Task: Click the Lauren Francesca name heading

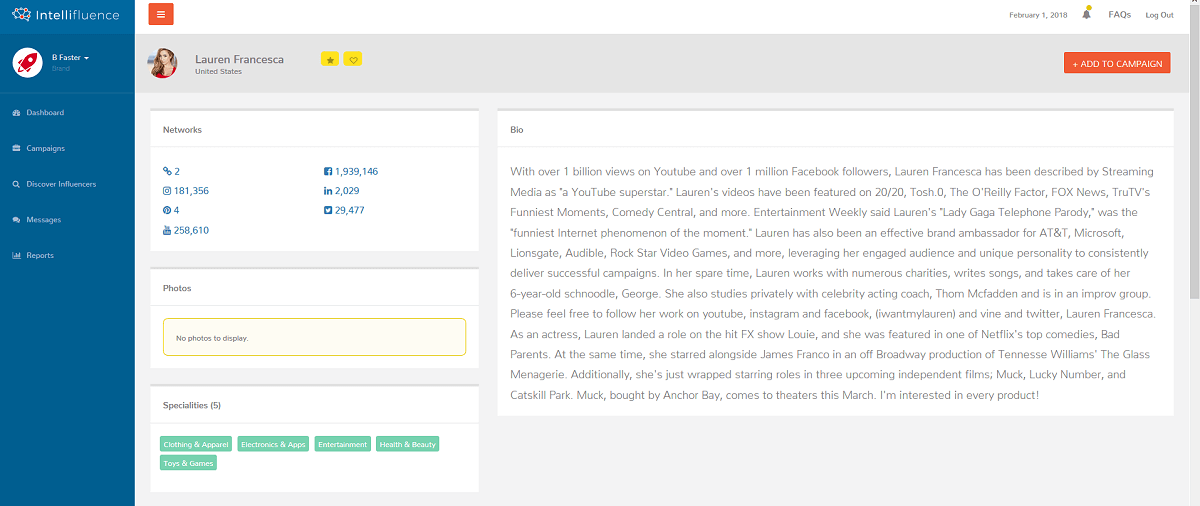Action: [239, 59]
